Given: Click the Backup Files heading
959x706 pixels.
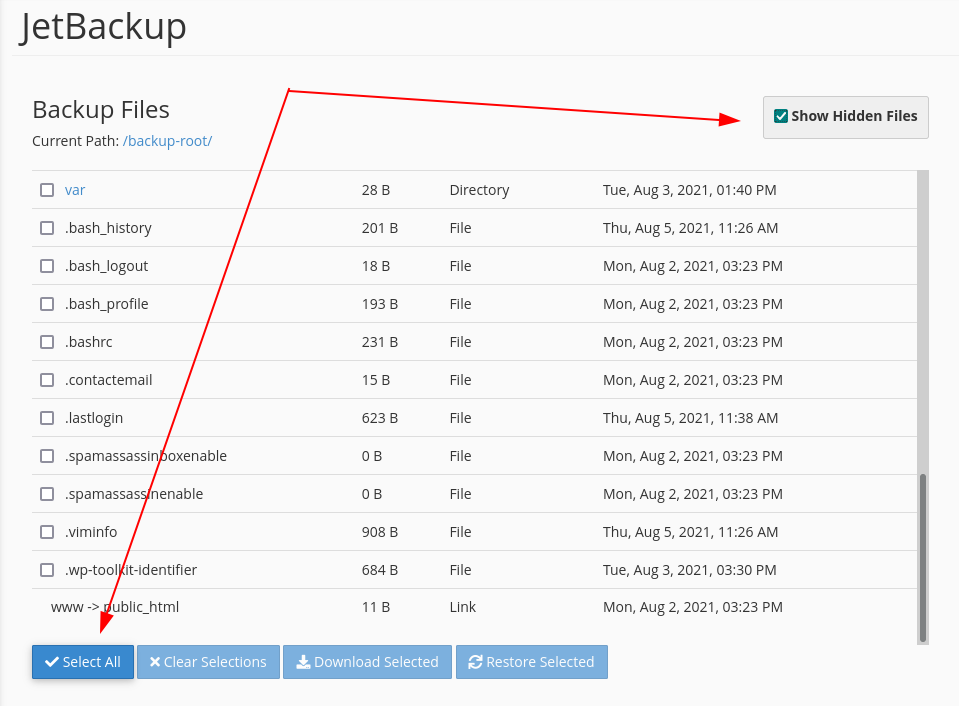Looking at the screenshot, I should click(101, 110).
